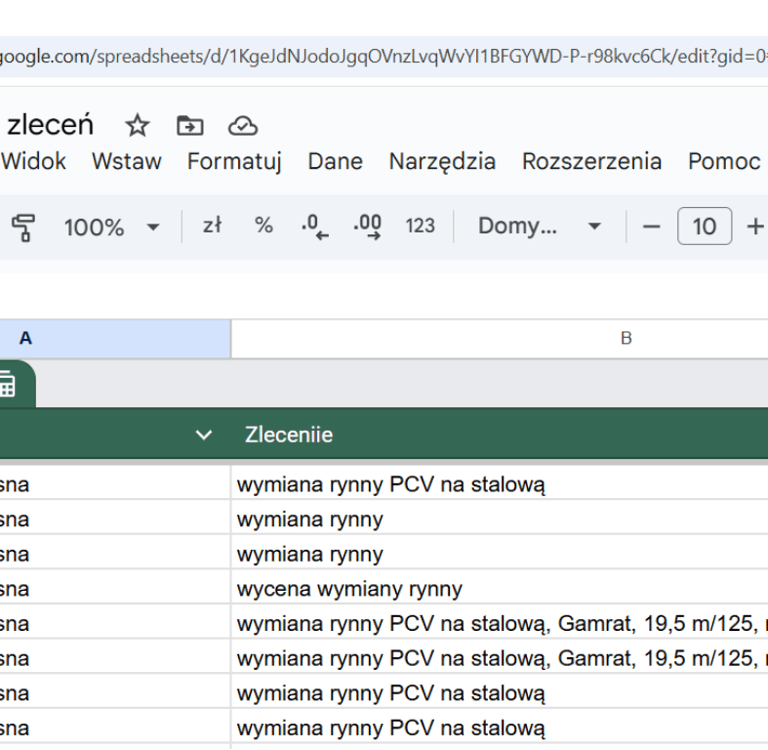Viewport: 768px width, 750px height.
Task: Format as currency with zł button
Action: pos(211,226)
